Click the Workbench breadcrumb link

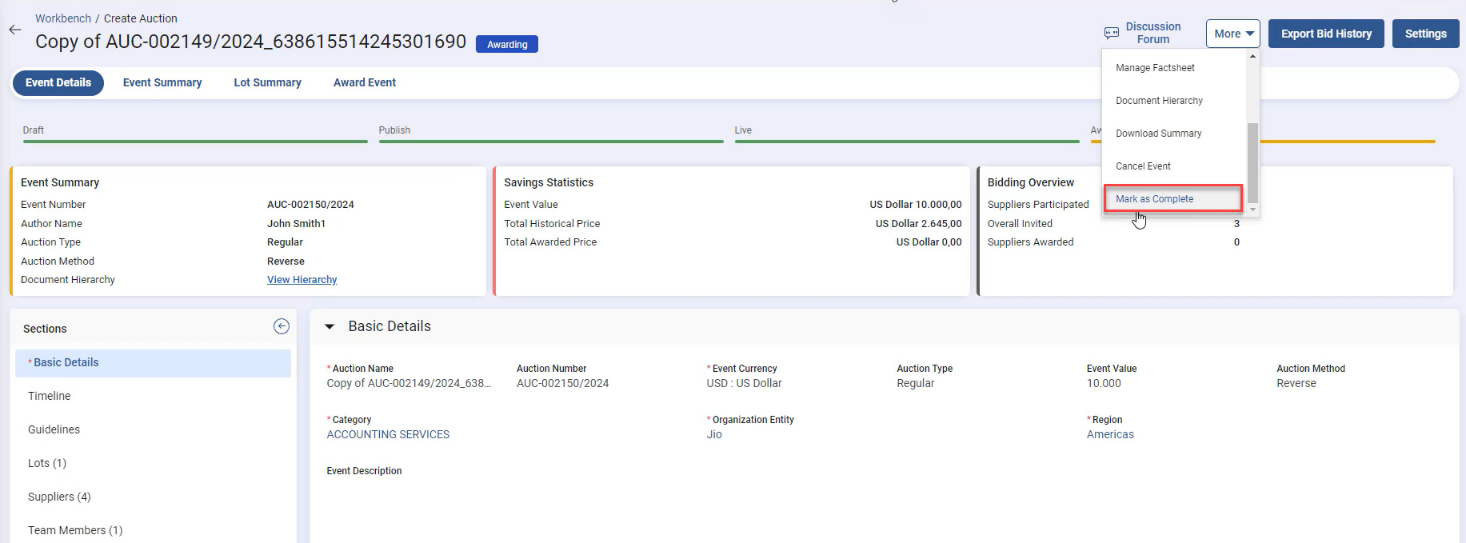click(x=63, y=18)
